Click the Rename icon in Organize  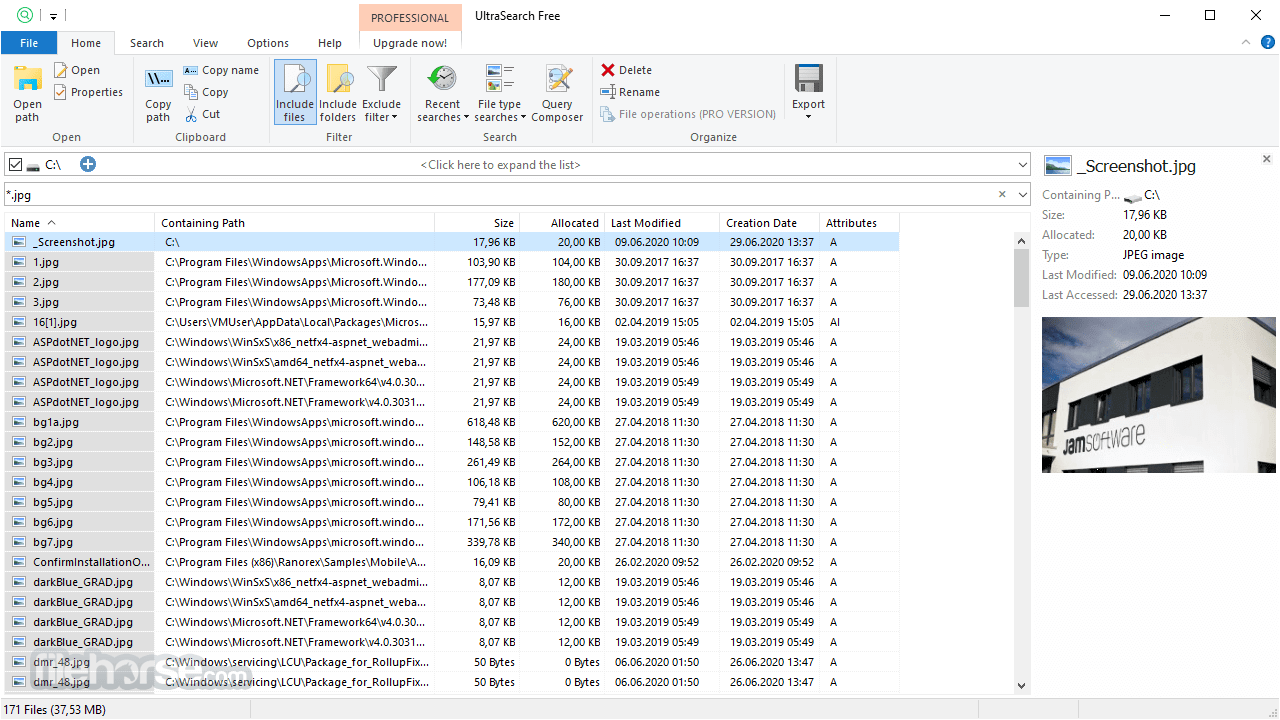(608, 92)
